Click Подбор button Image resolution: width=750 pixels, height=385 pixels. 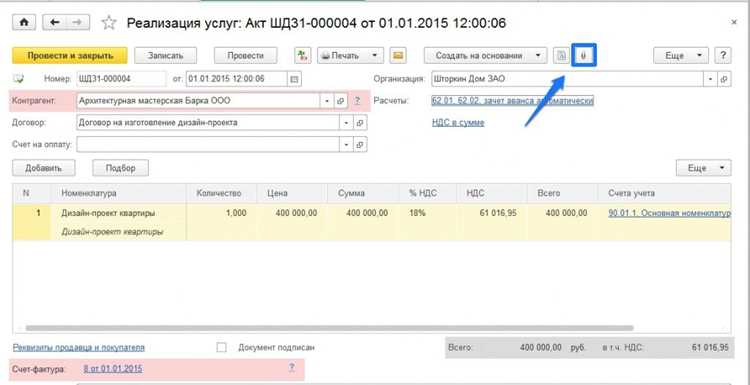121,168
